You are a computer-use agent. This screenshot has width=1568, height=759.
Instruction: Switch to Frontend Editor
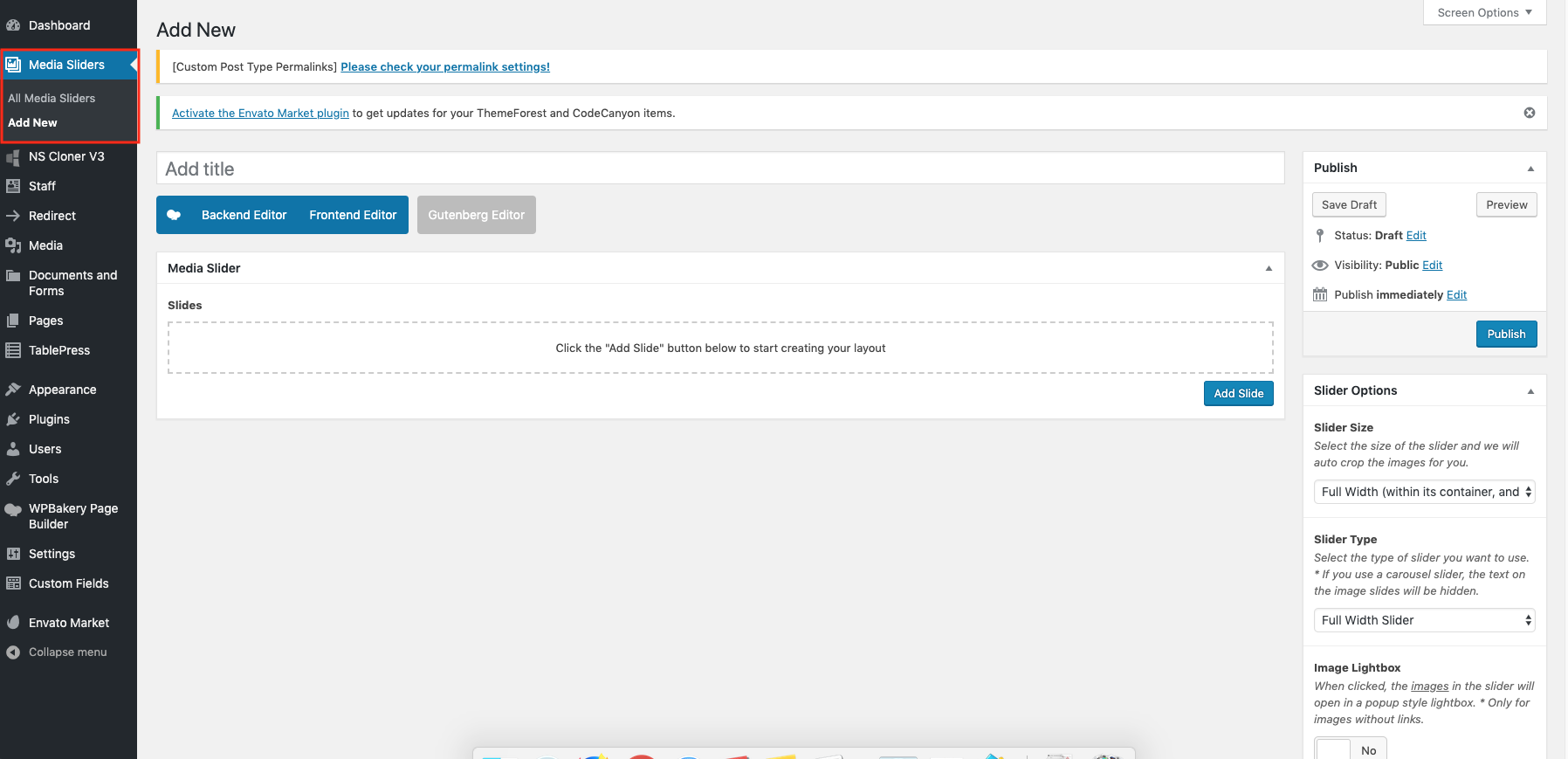(x=353, y=215)
